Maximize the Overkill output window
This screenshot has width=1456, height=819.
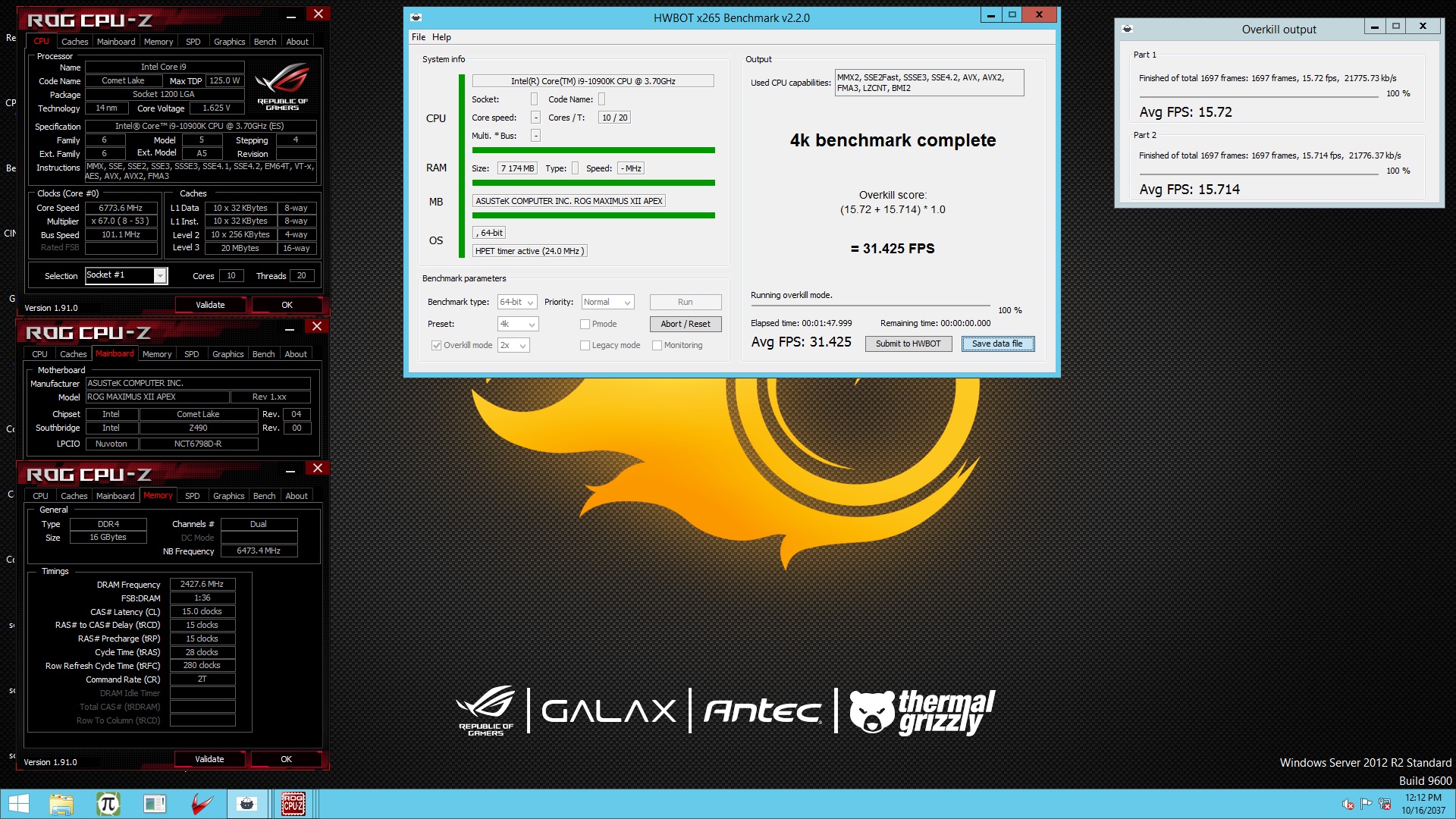(x=1395, y=26)
